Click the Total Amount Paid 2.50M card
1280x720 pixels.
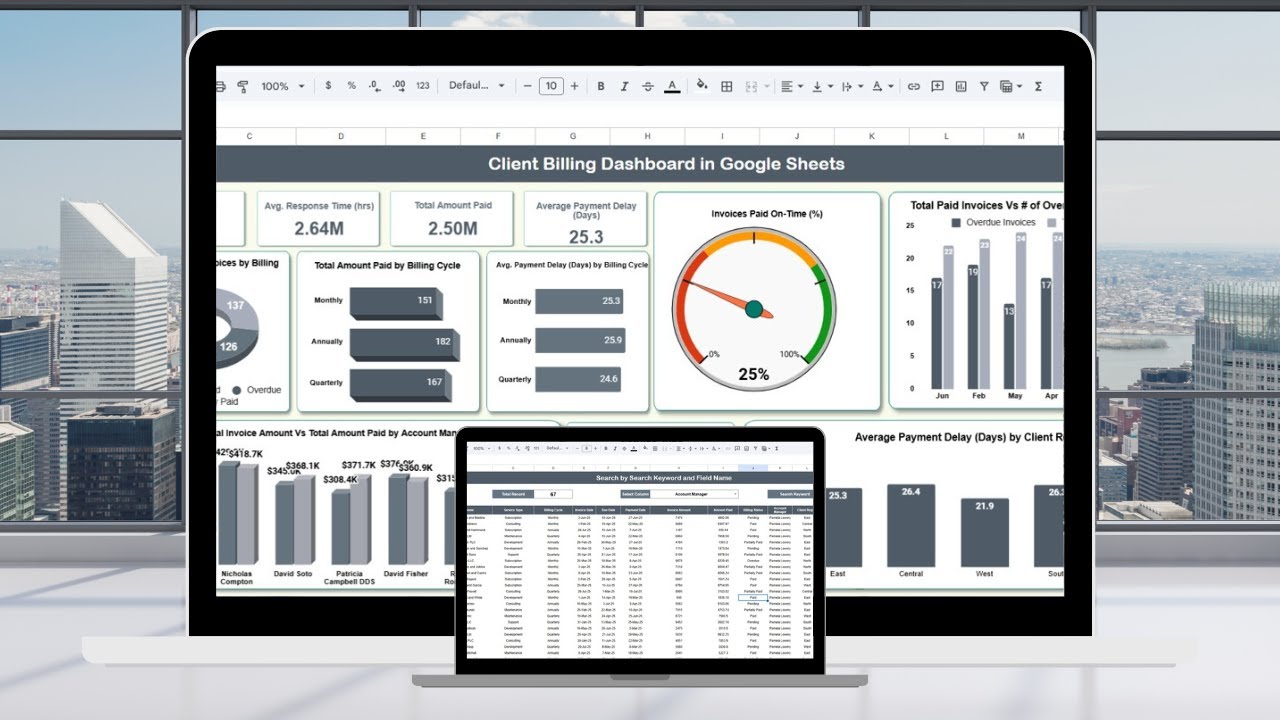(x=452, y=218)
